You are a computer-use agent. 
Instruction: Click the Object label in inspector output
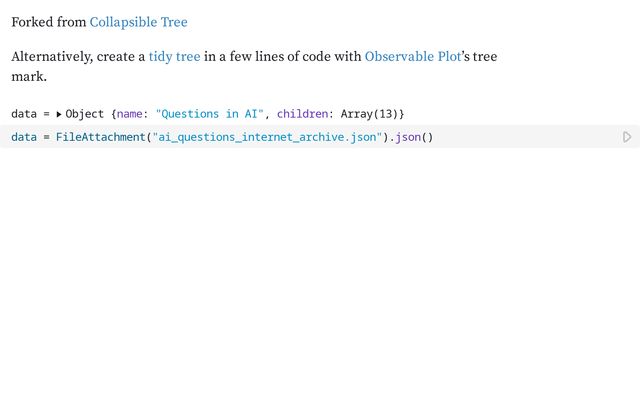pos(86,114)
